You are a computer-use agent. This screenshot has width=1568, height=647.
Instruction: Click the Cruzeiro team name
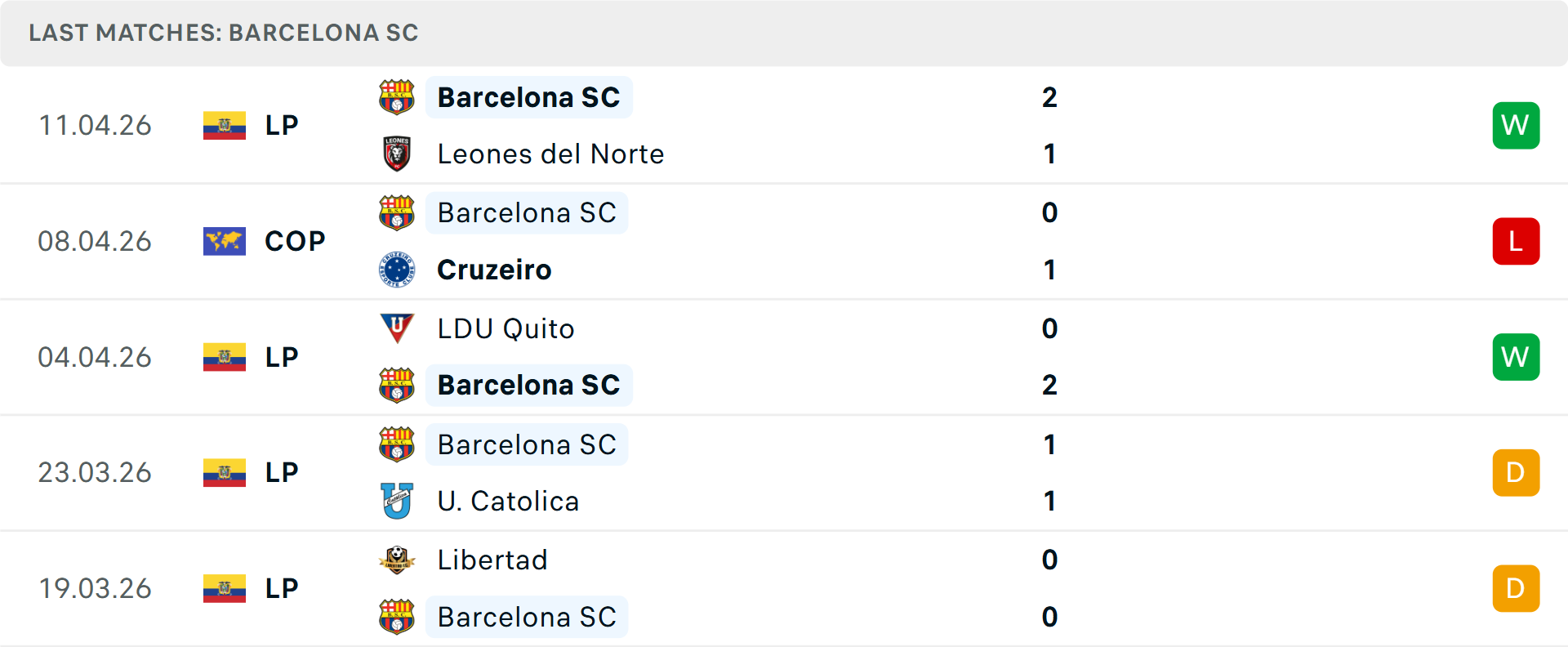pos(494,270)
